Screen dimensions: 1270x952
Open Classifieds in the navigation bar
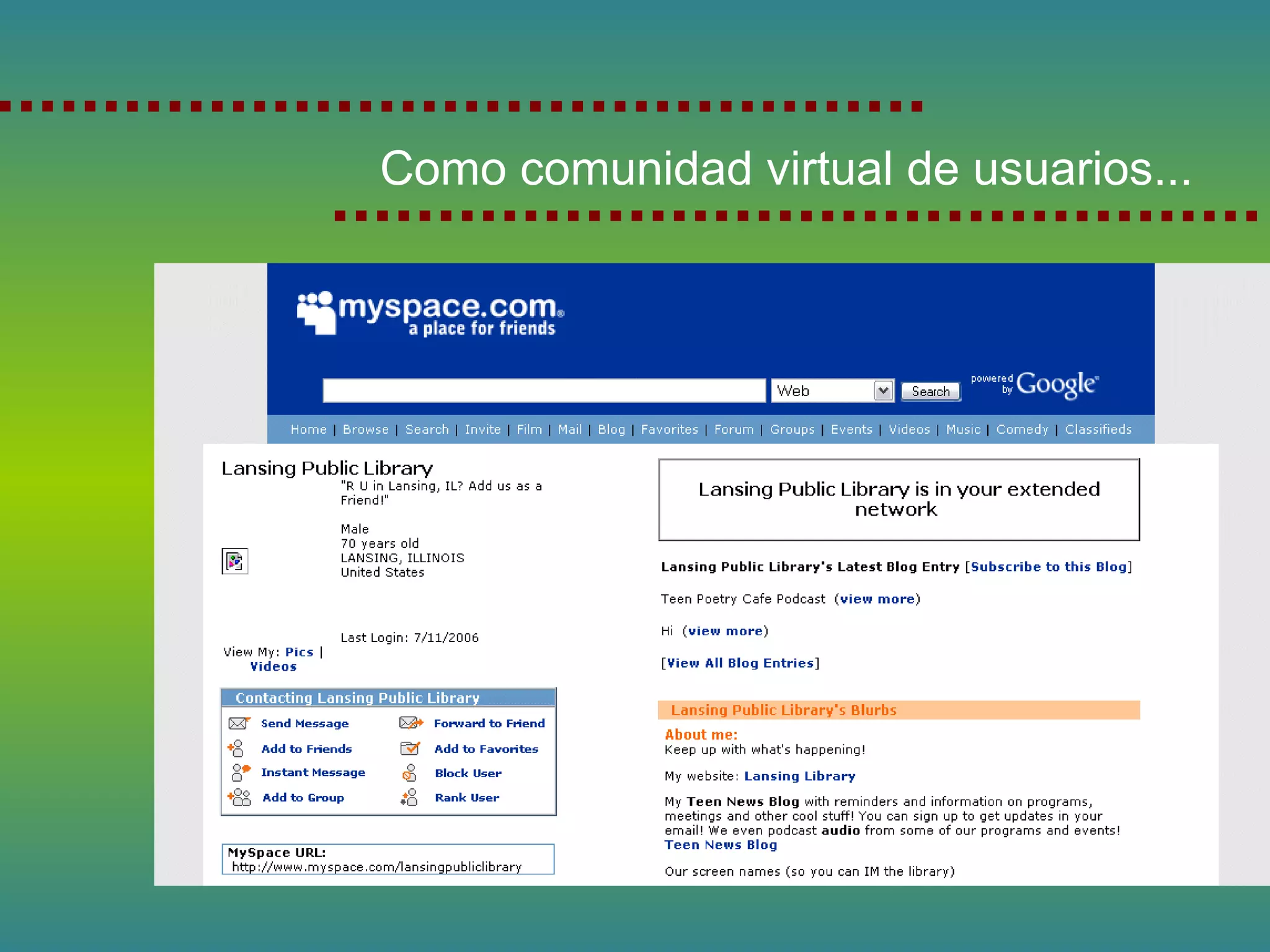pos(1098,430)
